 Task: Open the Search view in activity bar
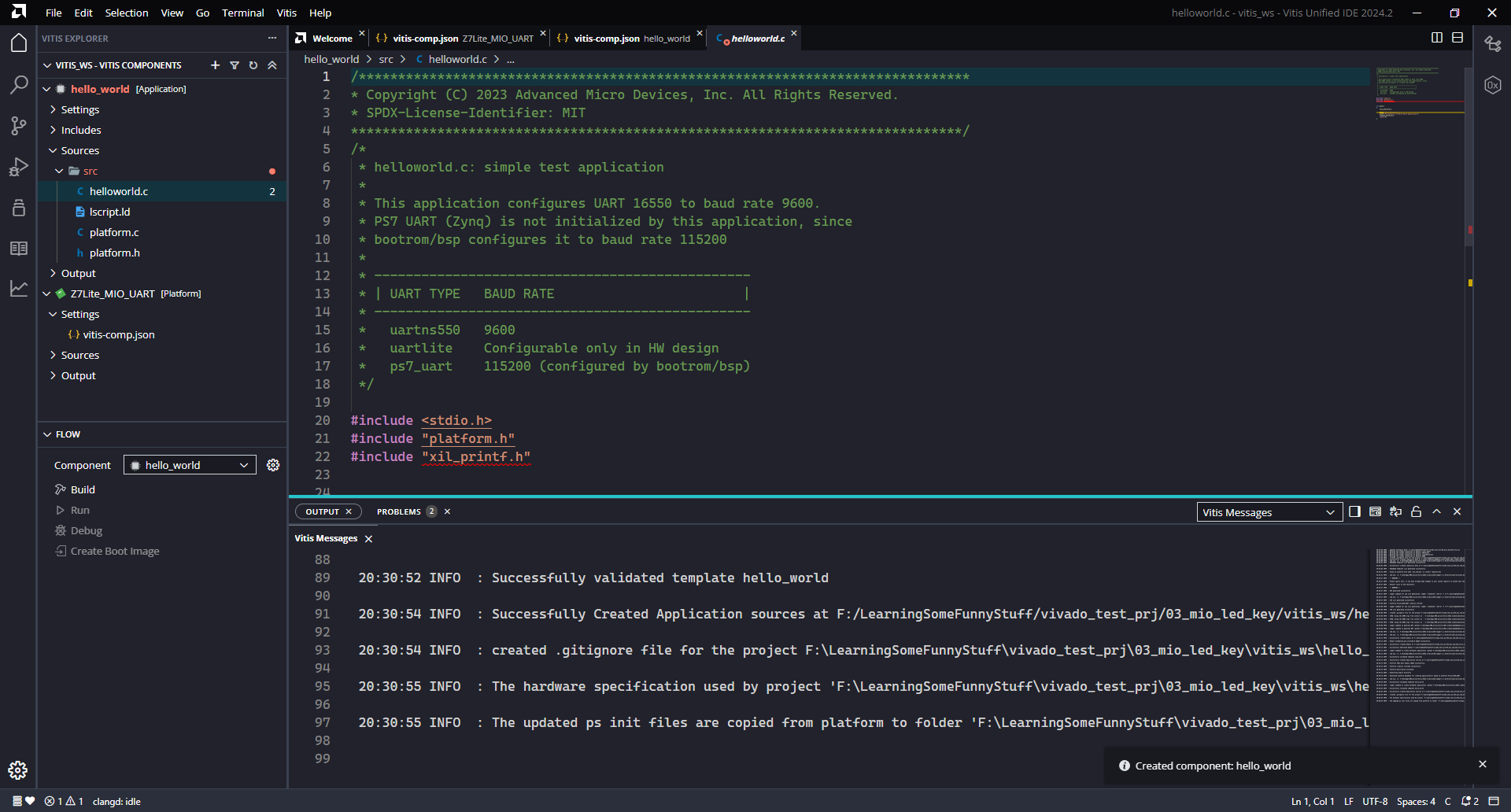19,84
